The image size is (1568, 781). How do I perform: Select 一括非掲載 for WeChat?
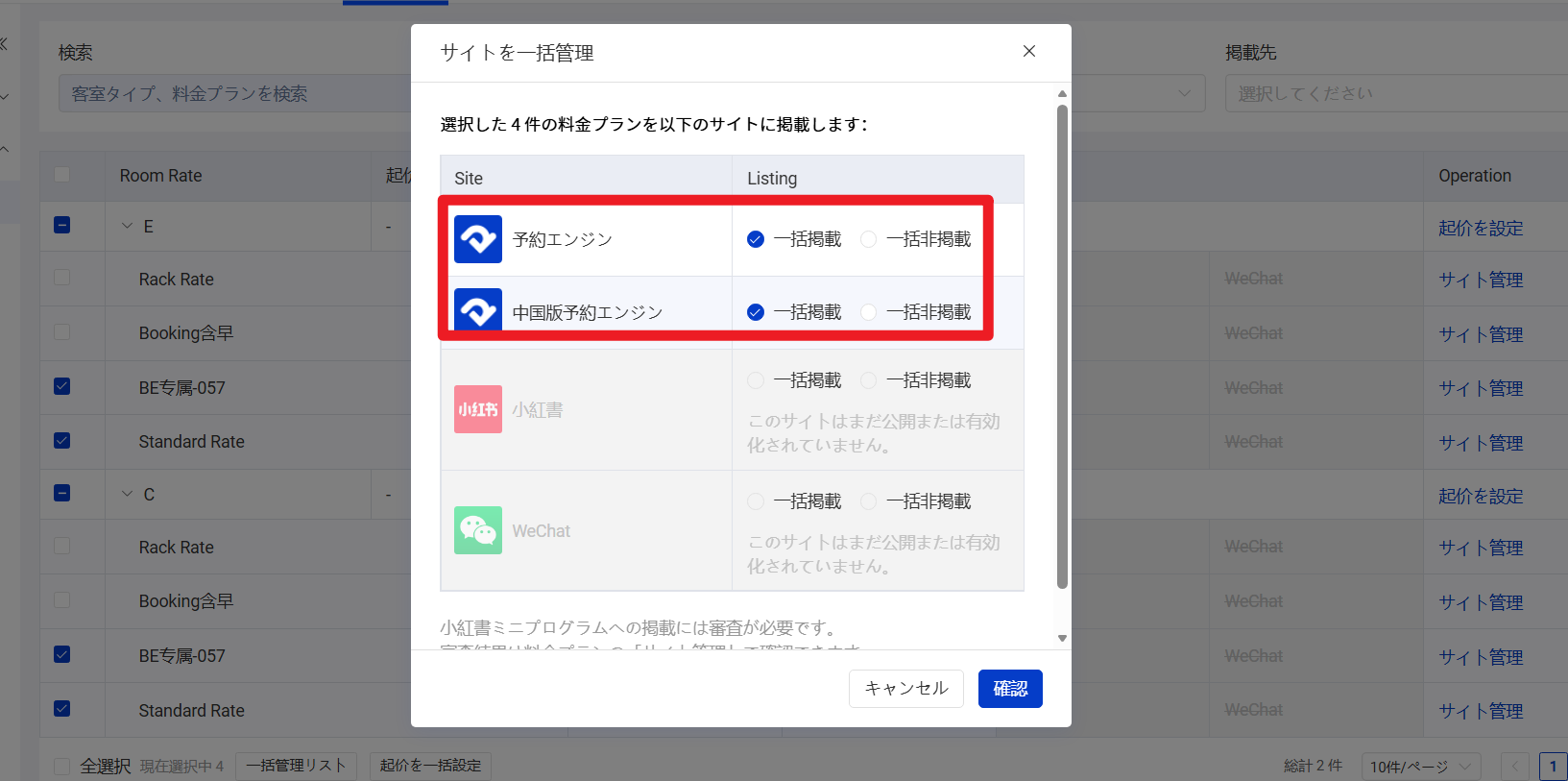coord(868,501)
